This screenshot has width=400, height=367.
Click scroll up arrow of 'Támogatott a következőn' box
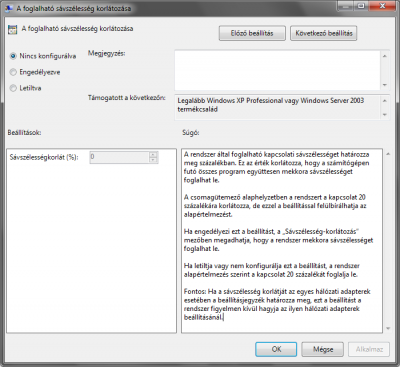click(385, 100)
